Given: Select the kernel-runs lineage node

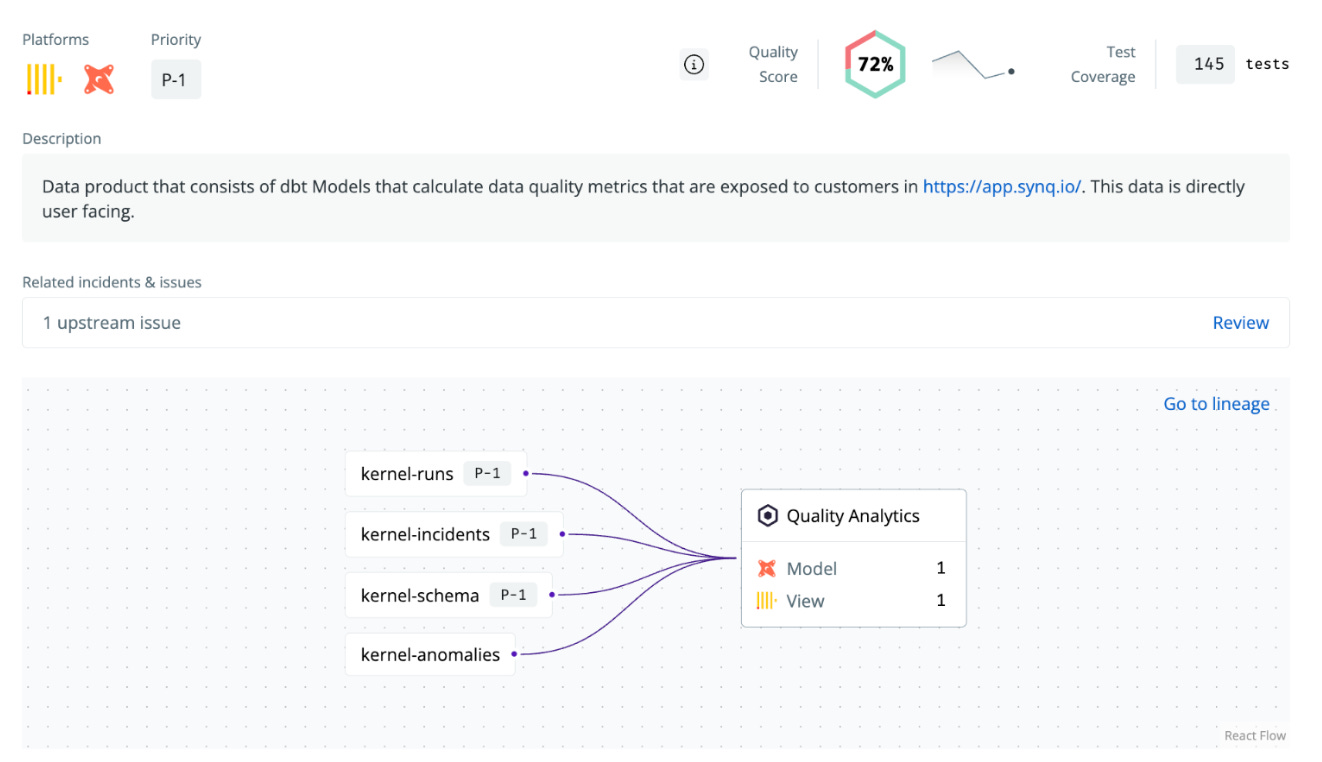Looking at the screenshot, I should (x=436, y=474).
